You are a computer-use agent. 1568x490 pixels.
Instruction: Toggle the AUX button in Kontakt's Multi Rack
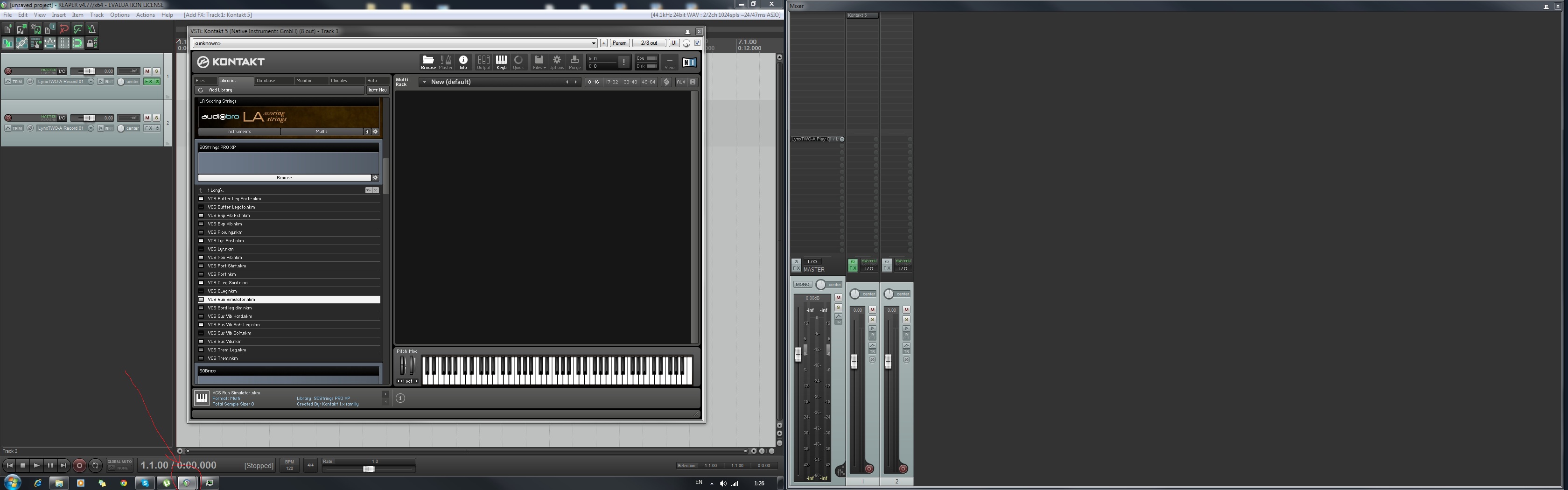click(x=681, y=82)
